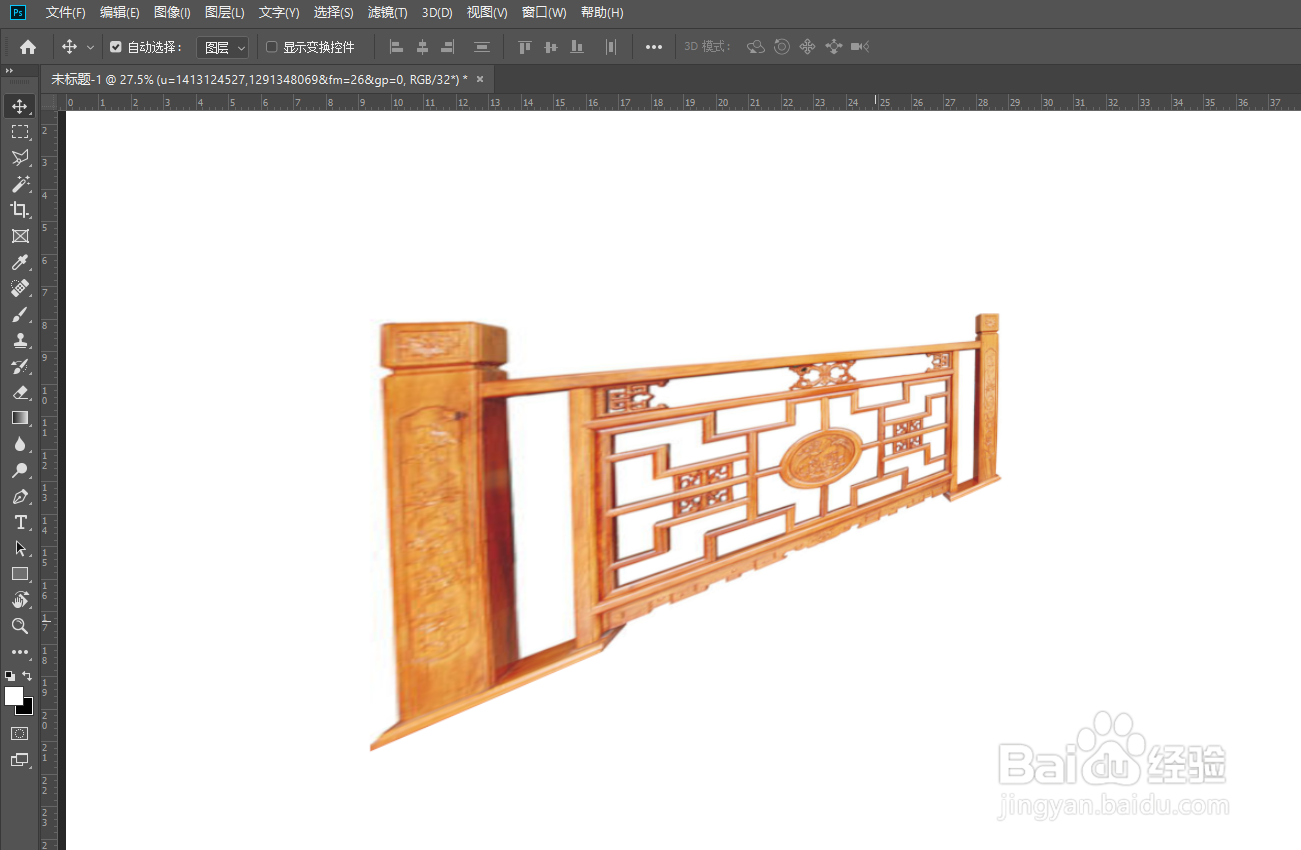Viewport: 1301px width, 850px height.
Task: Click the 3D roll camera icon
Action: click(782, 47)
